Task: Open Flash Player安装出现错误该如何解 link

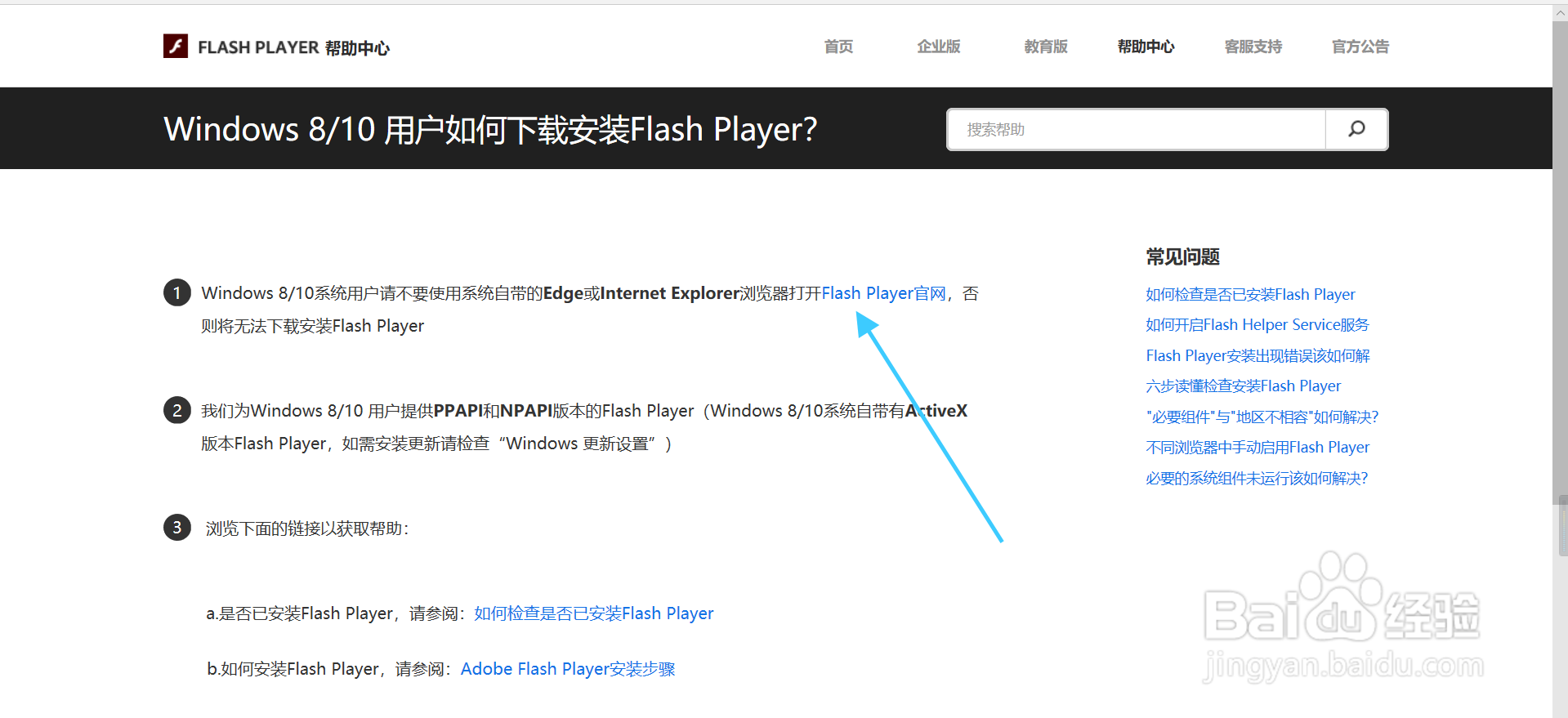Action: 1258,355
